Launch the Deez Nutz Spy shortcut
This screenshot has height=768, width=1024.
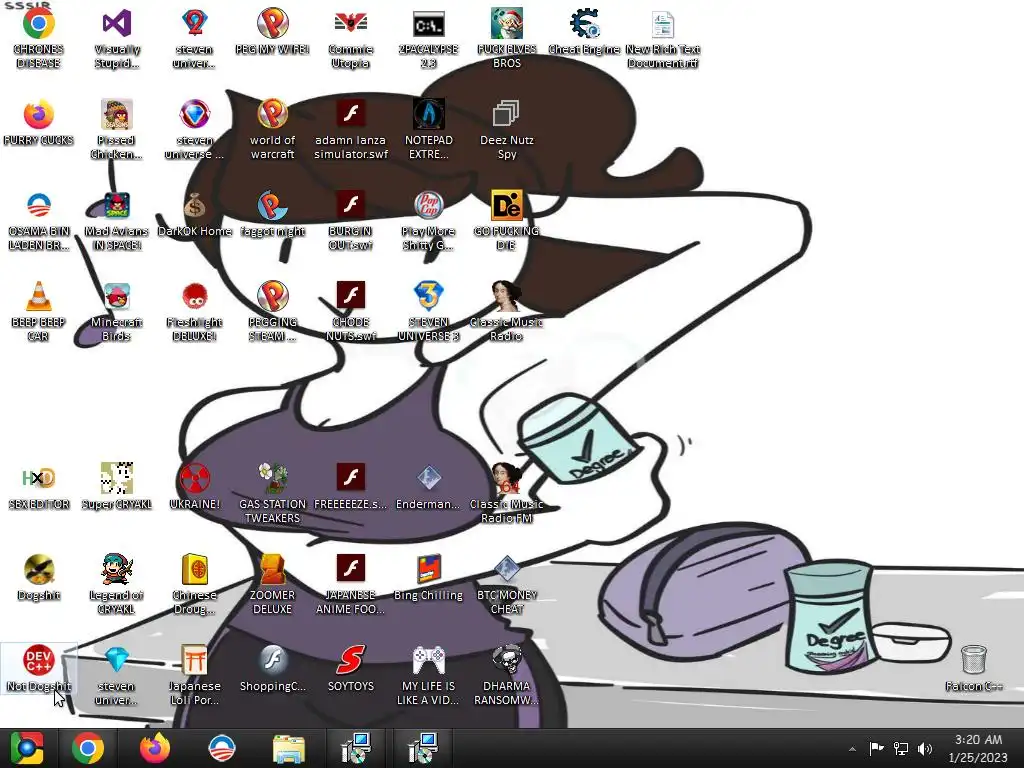pos(507,129)
